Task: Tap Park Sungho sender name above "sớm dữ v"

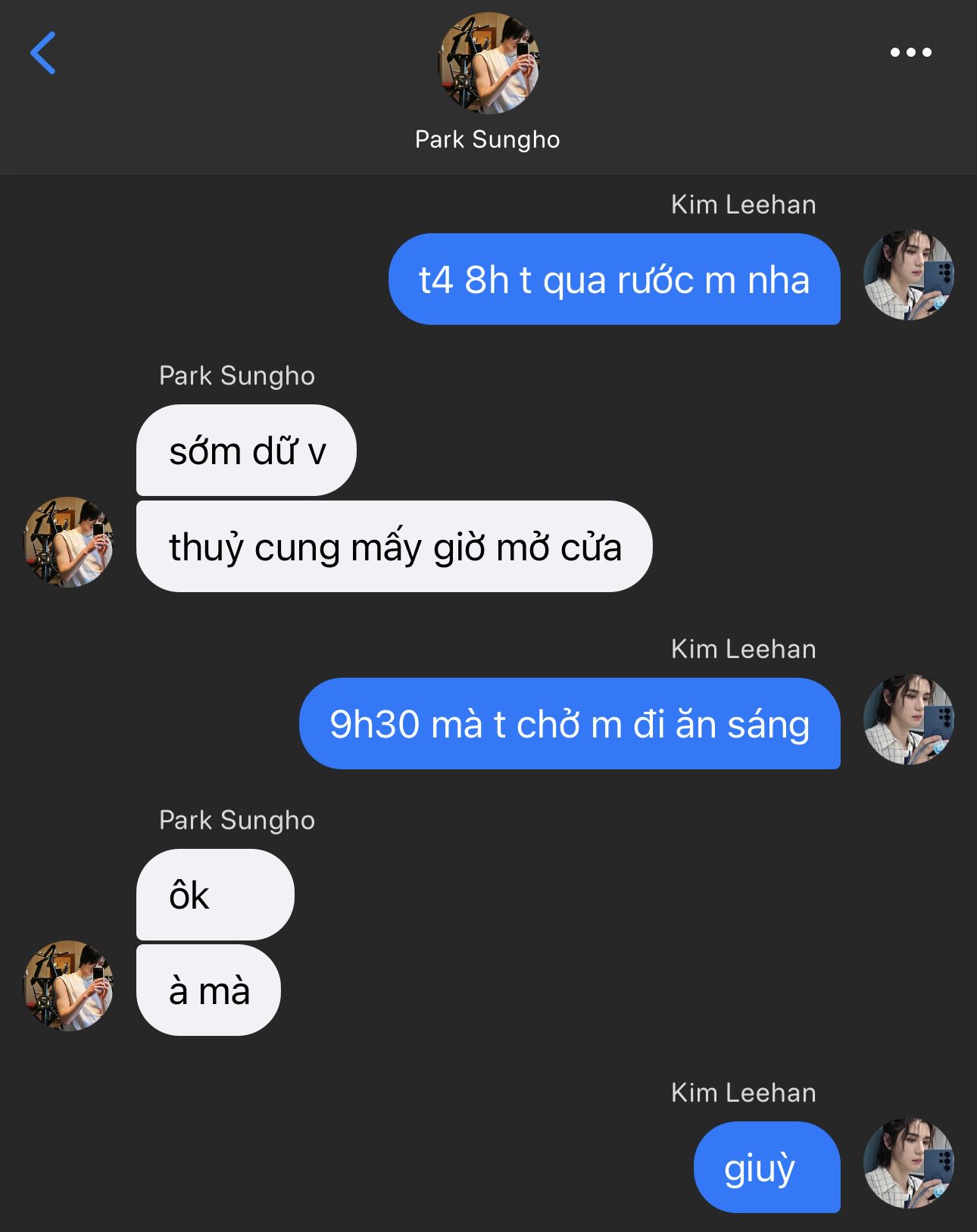Action: click(x=237, y=376)
